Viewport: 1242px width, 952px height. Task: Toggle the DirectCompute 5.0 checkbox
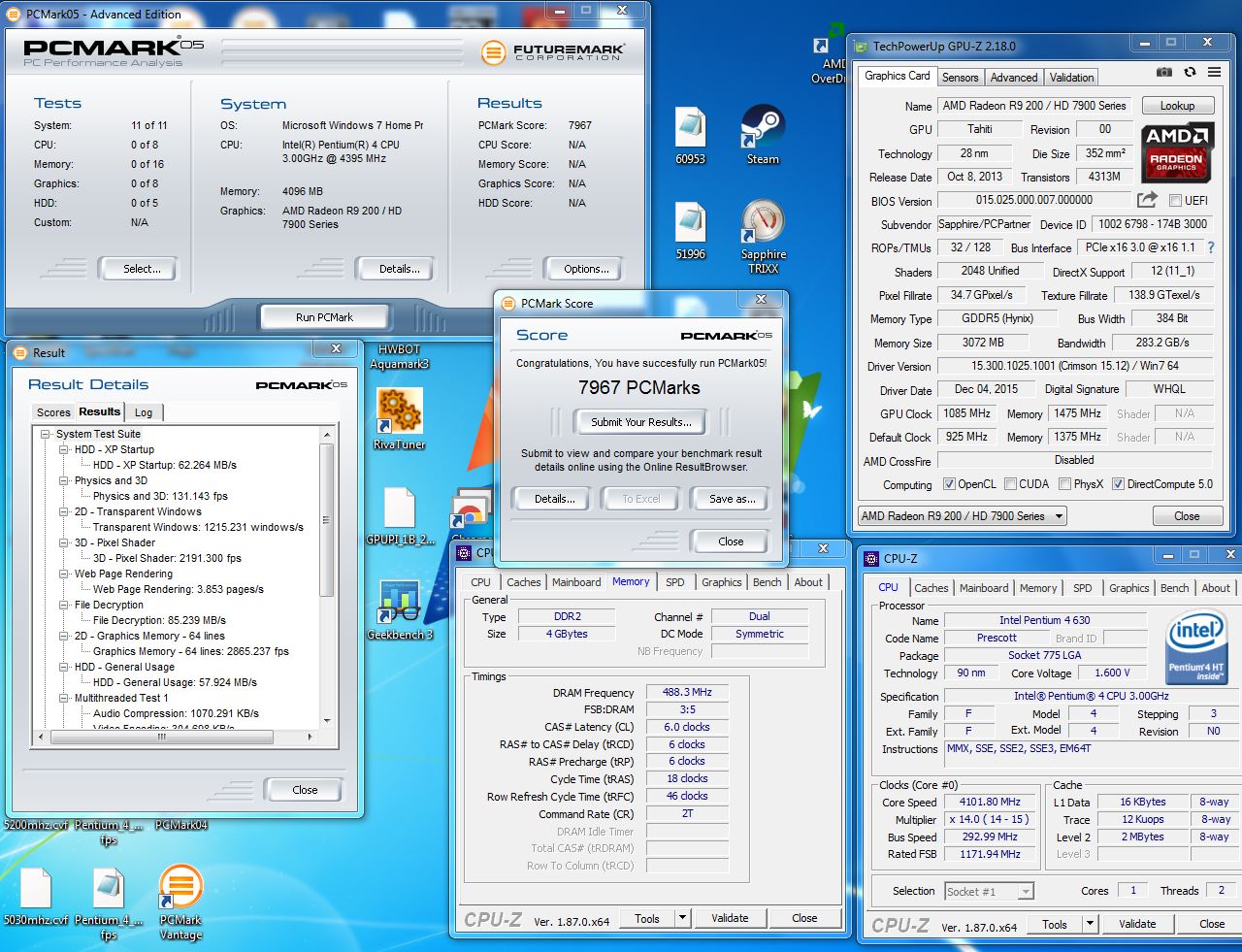click(1119, 484)
